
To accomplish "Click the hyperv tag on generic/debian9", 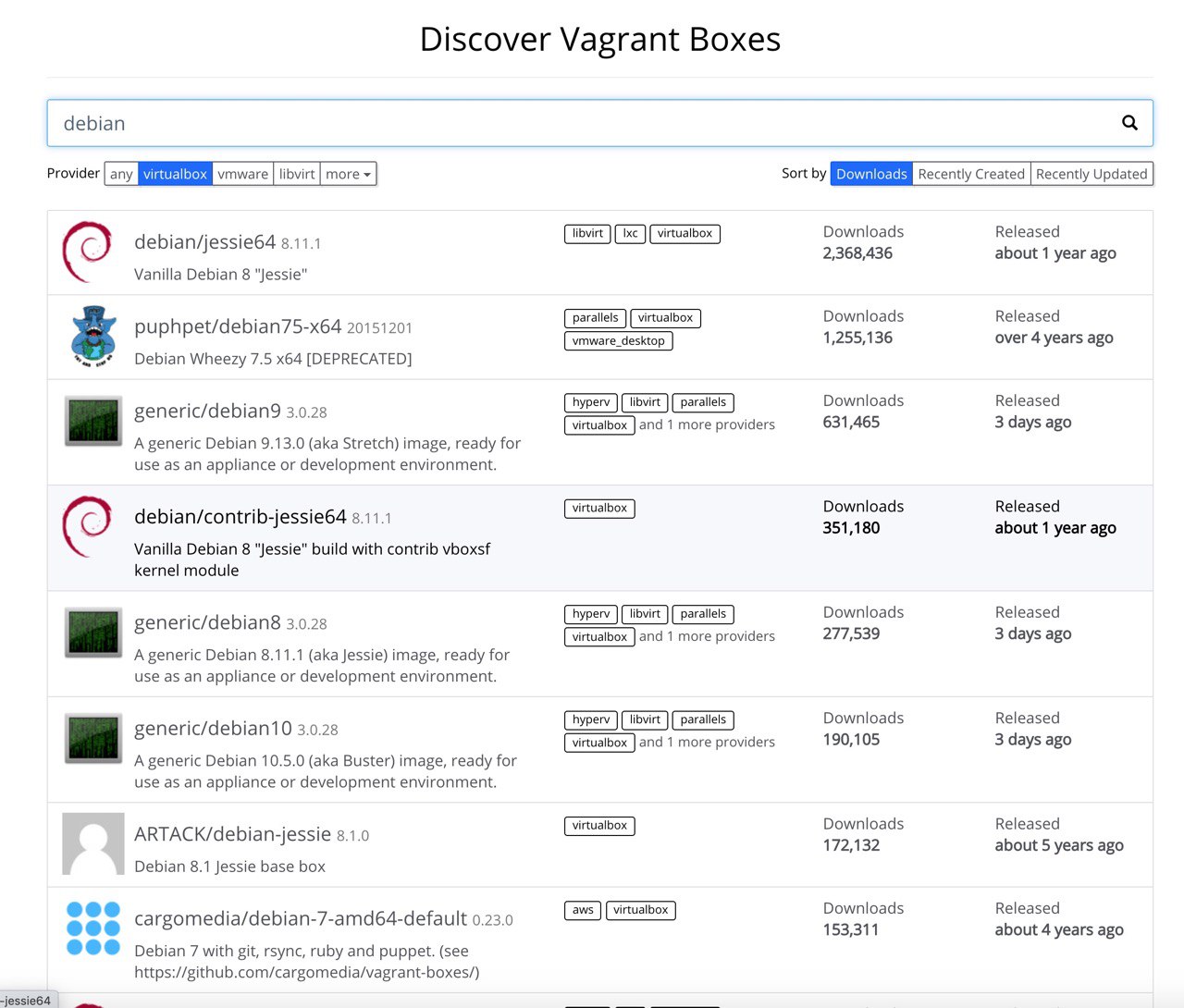I will [590, 403].
